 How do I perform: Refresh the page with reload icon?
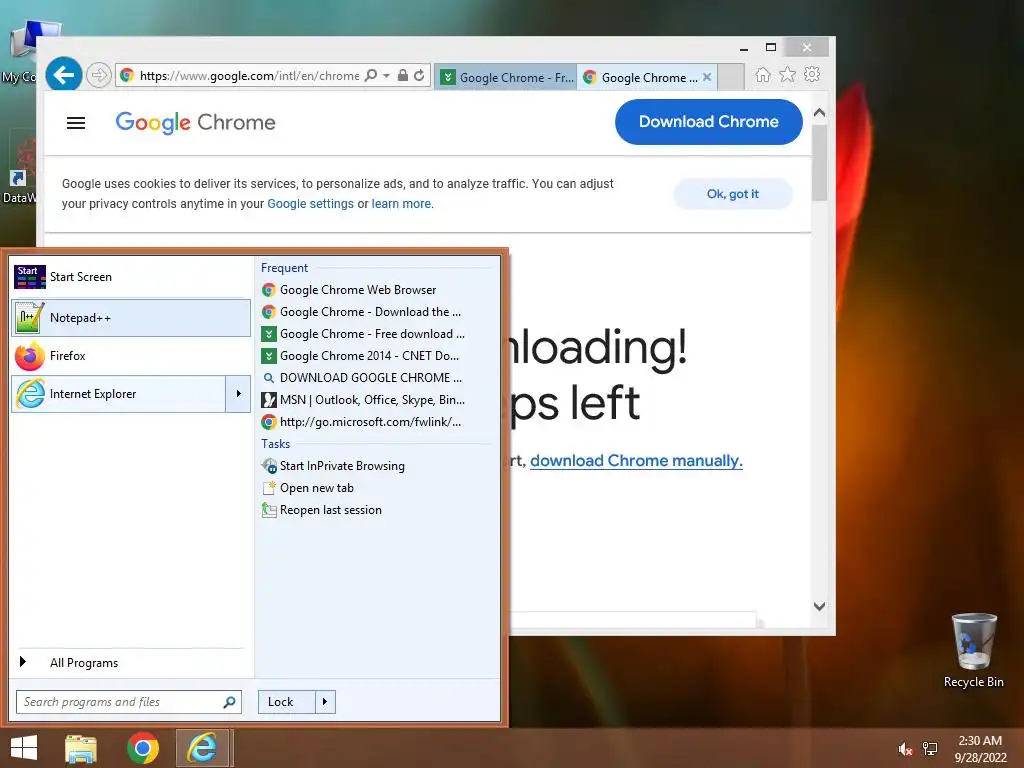(x=419, y=75)
